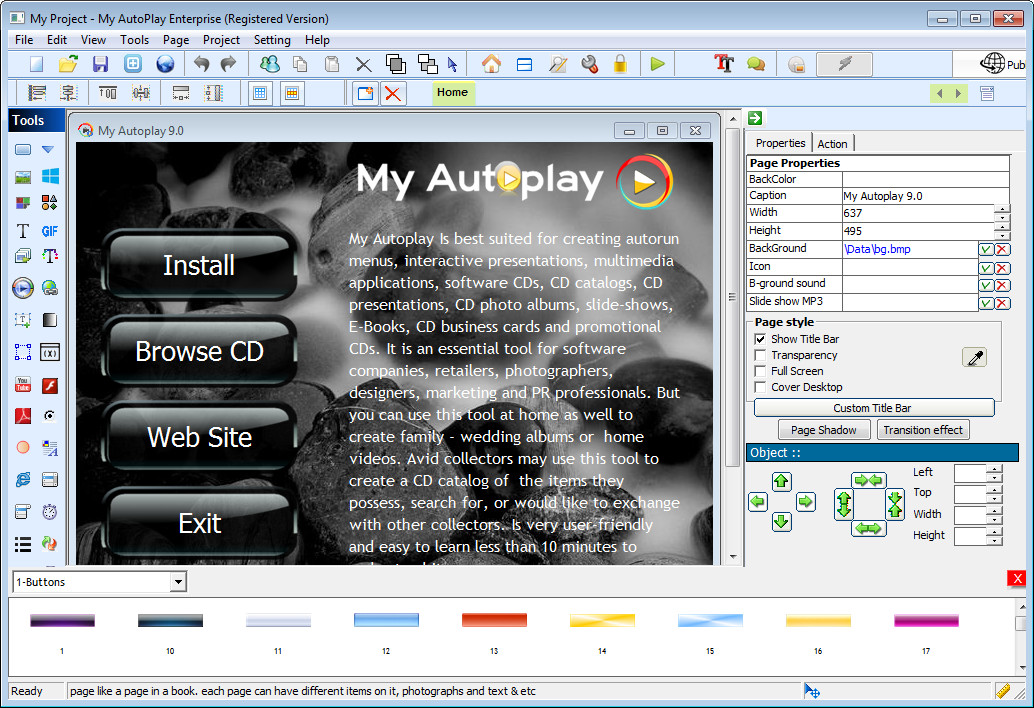Select the Flash object tool
Screen dimensions: 1034x708
click(x=49, y=385)
